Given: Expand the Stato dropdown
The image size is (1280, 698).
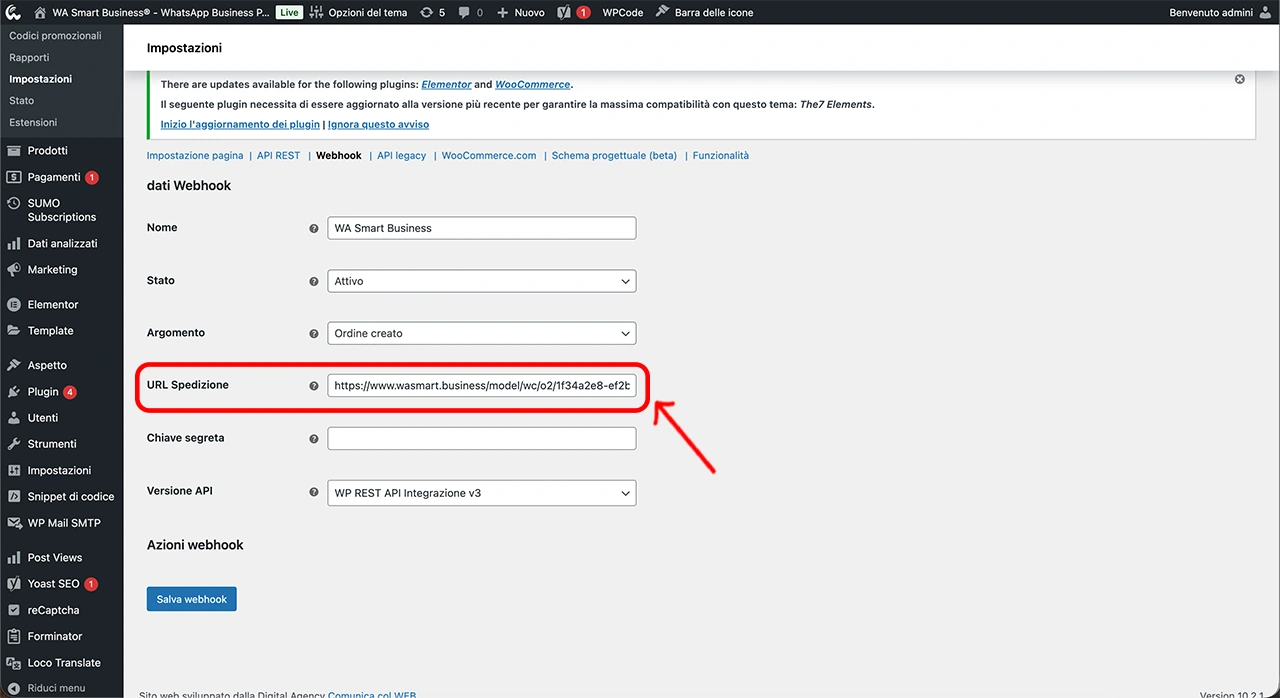Looking at the screenshot, I should tap(481, 281).
